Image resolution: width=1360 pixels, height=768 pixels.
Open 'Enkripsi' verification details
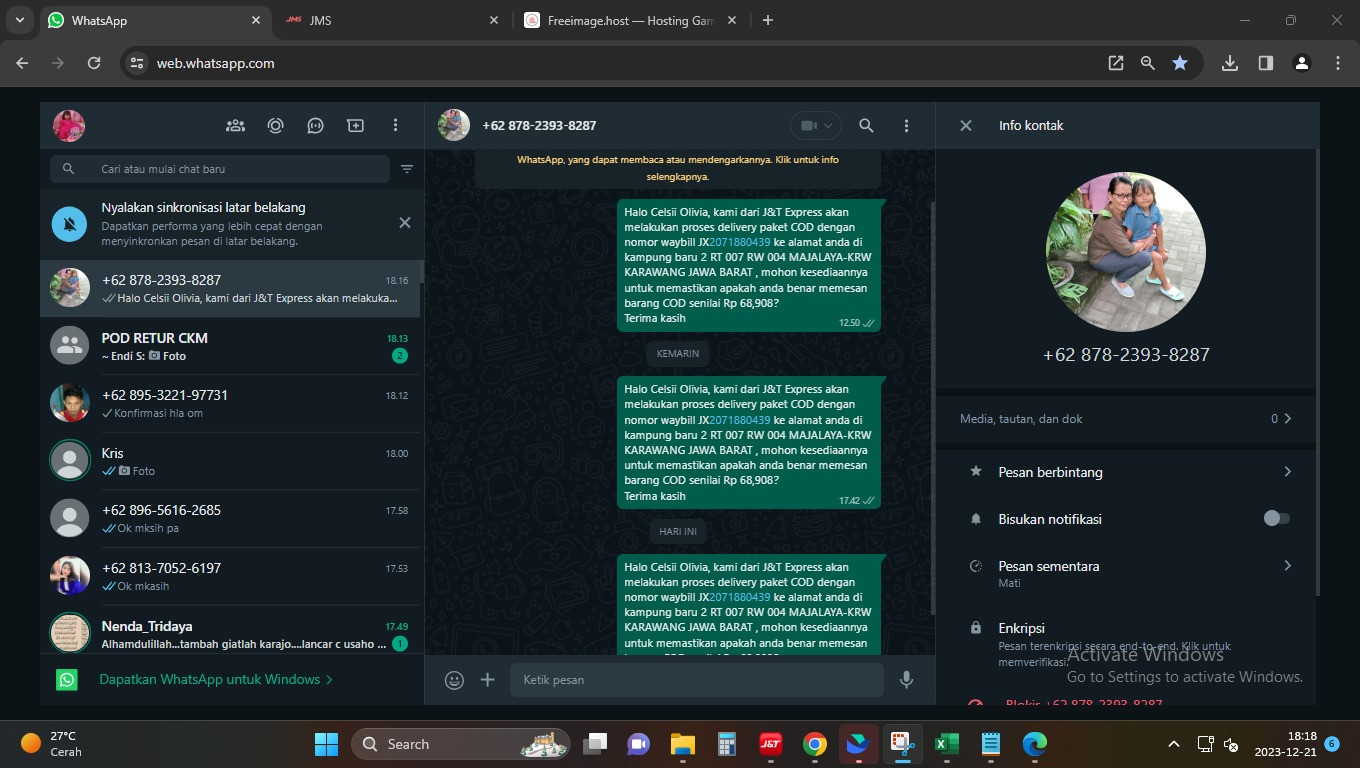(1126, 643)
